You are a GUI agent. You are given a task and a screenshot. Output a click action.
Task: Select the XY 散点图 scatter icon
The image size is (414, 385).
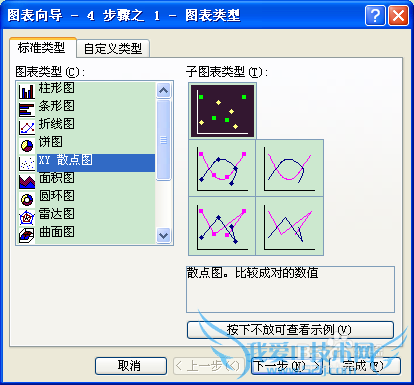click(27, 163)
